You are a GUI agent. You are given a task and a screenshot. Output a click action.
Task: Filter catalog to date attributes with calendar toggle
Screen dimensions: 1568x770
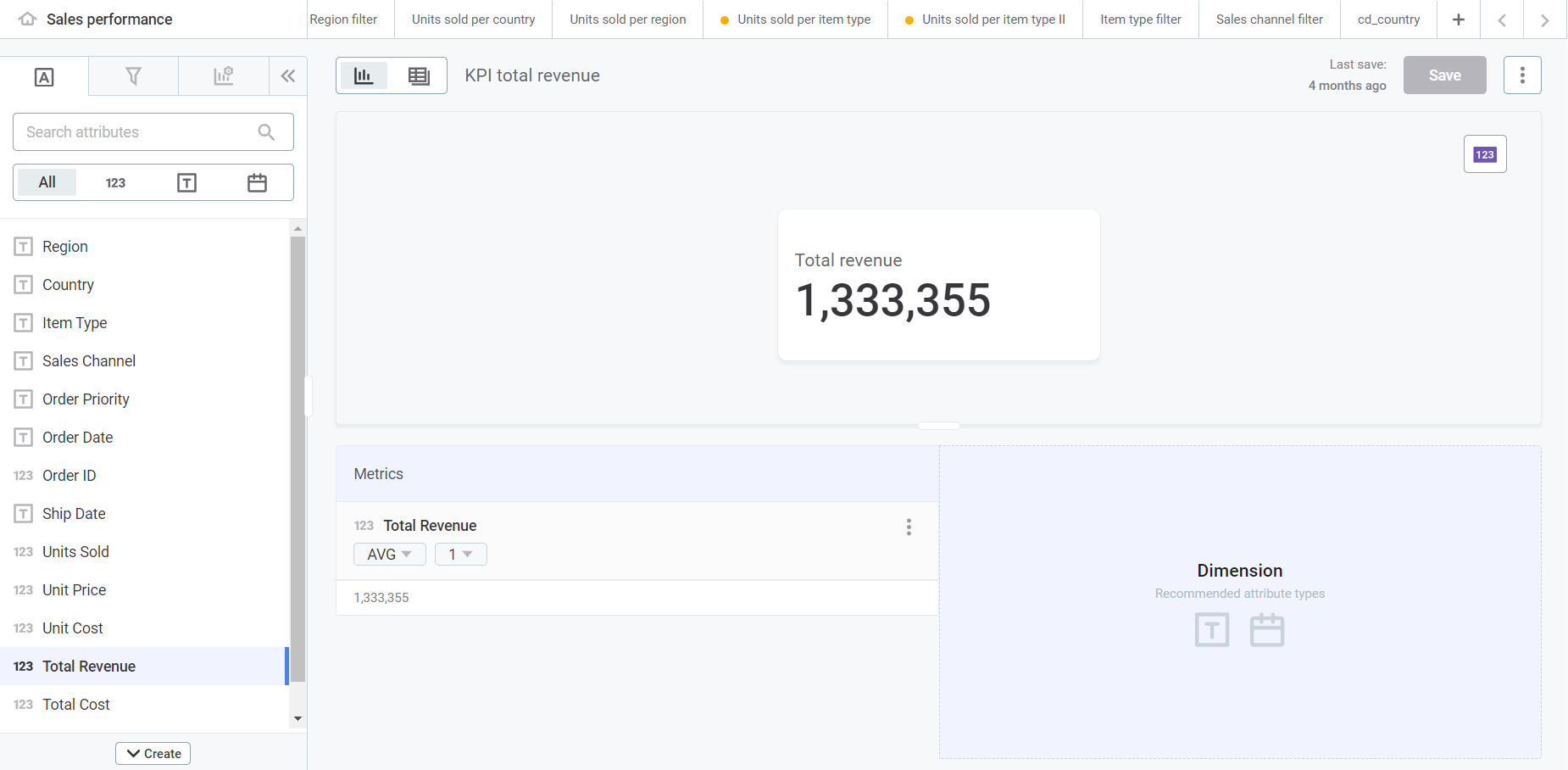click(x=257, y=181)
